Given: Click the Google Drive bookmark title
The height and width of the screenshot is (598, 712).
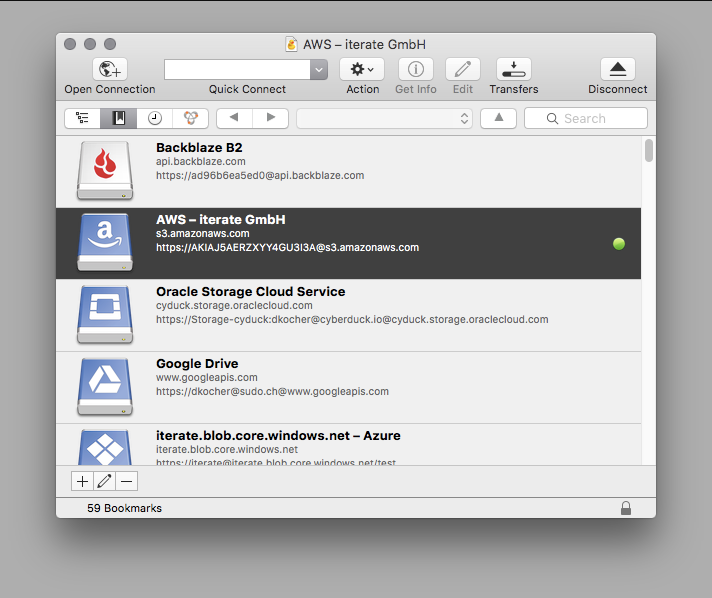Looking at the screenshot, I should [x=197, y=364].
